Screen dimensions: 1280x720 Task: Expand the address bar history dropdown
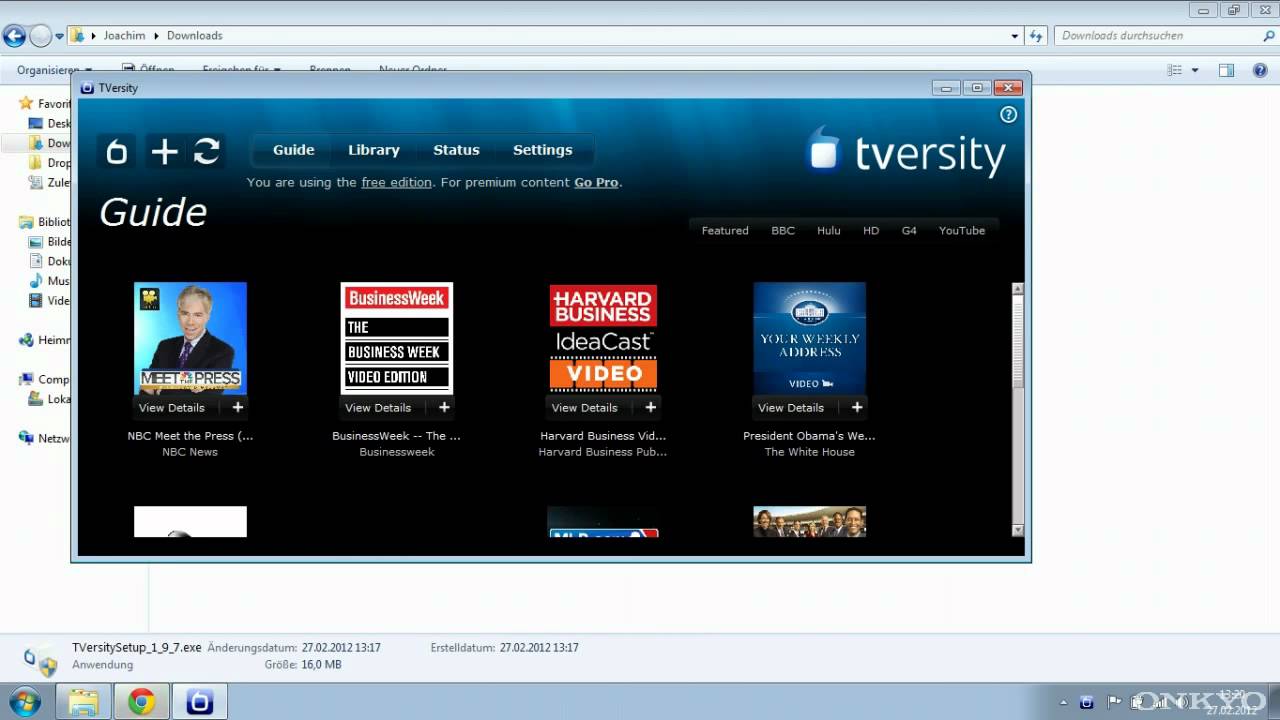(x=1015, y=36)
